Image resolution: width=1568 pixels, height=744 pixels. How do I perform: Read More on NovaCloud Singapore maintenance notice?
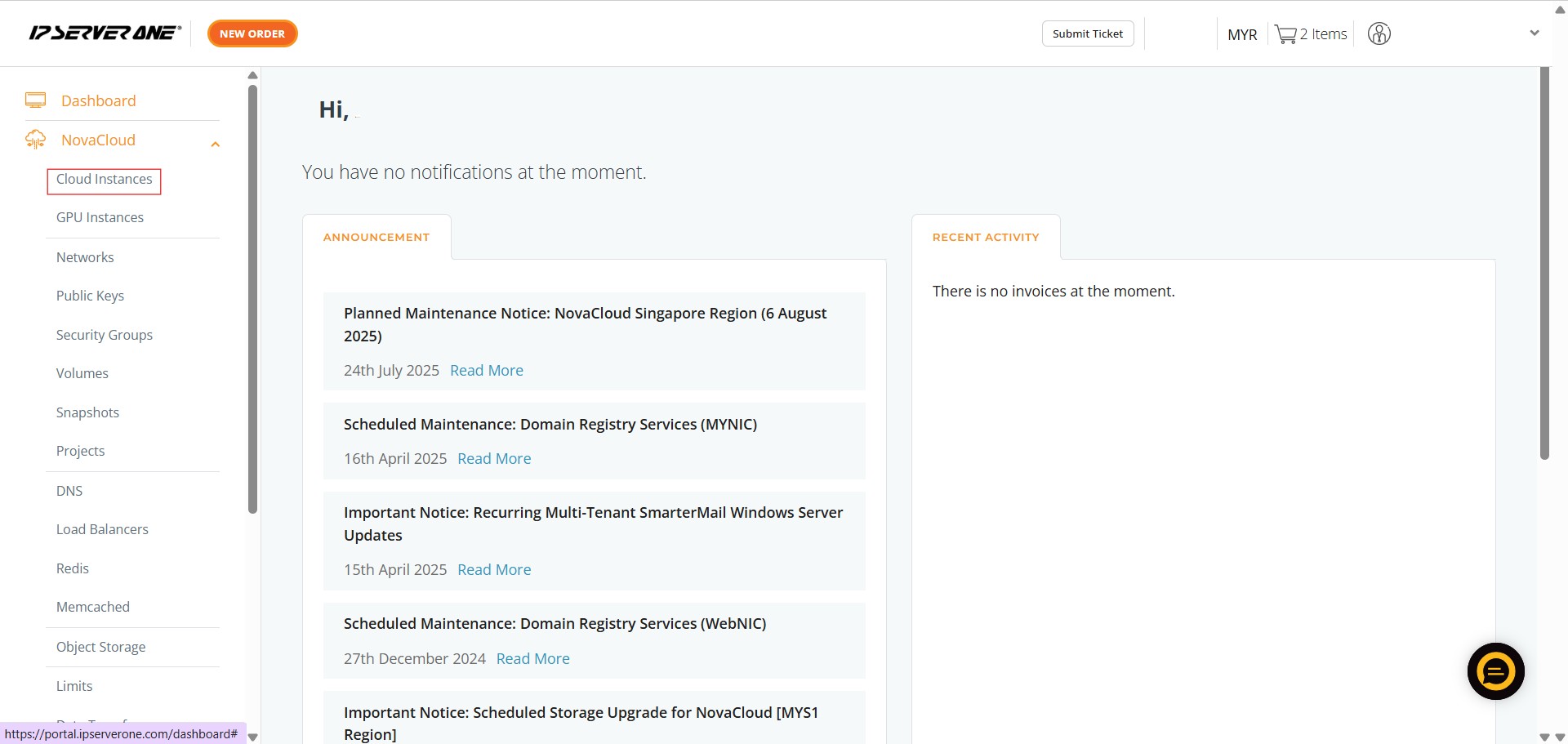pyautogui.click(x=487, y=370)
